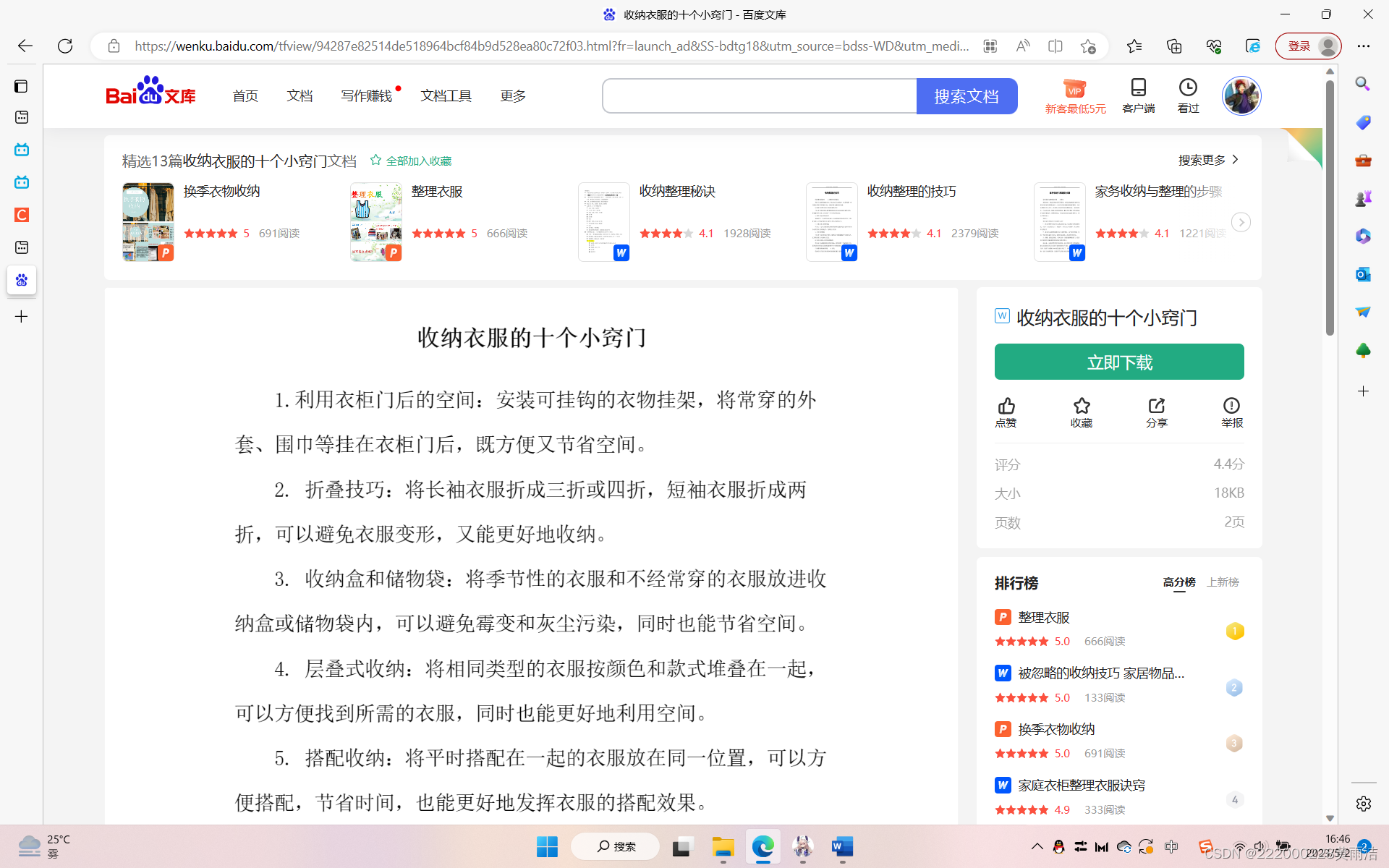
Task: Click the 分享 share icon
Action: coord(1156,406)
